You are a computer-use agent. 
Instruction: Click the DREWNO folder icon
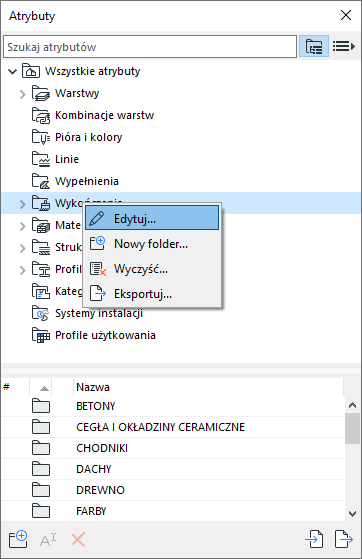pos(41,490)
